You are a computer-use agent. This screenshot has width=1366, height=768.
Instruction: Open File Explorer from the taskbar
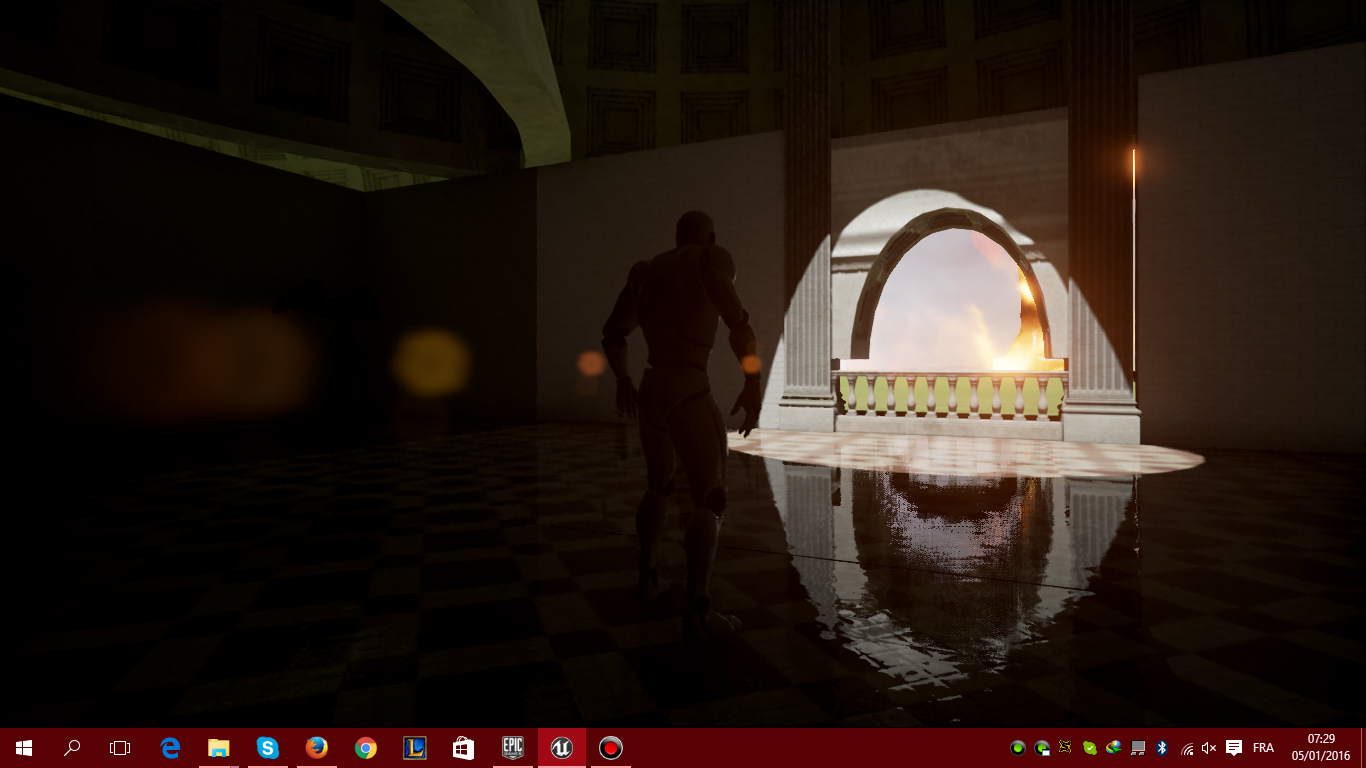tap(218, 748)
